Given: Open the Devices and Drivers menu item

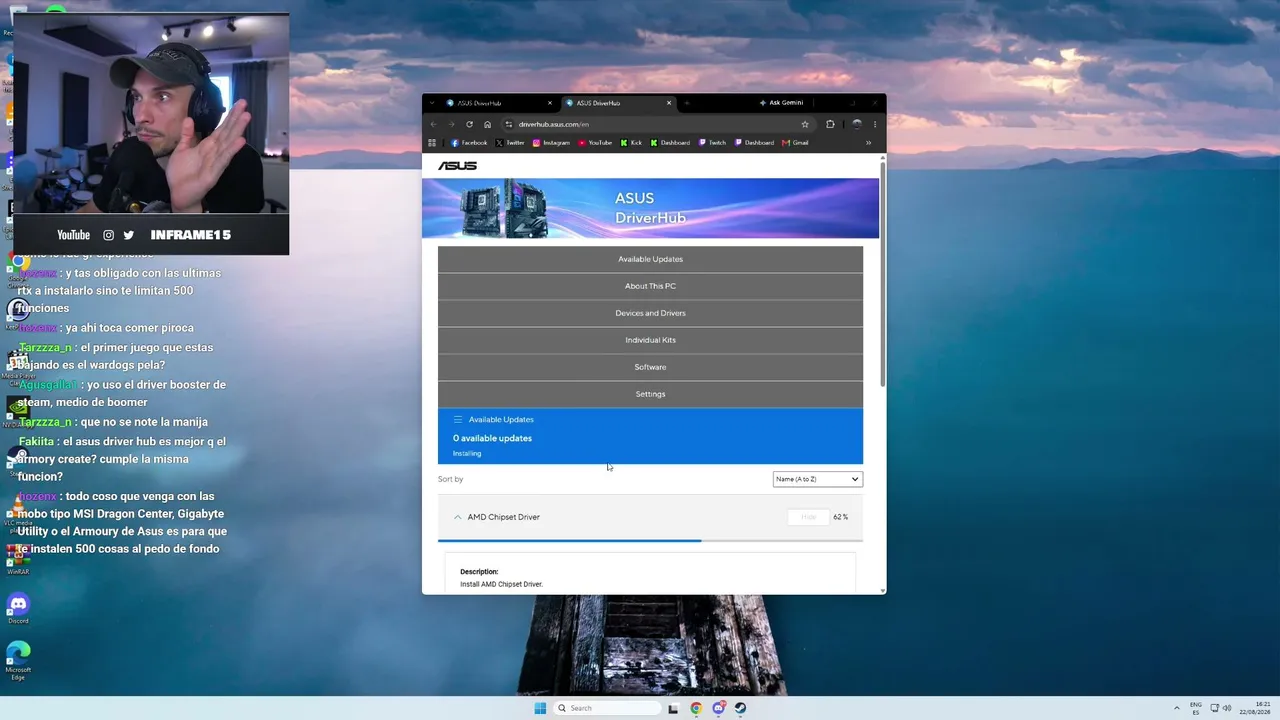Looking at the screenshot, I should click(650, 313).
